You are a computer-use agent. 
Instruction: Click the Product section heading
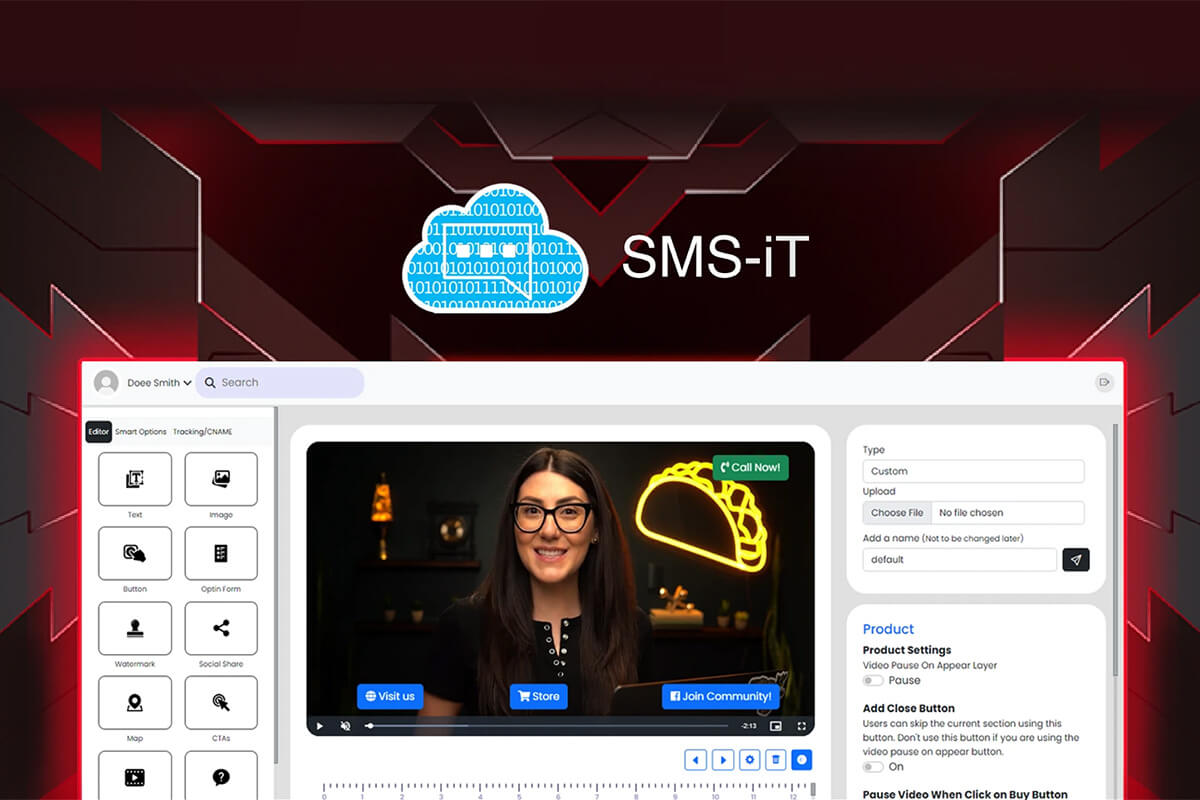[888, 629]
